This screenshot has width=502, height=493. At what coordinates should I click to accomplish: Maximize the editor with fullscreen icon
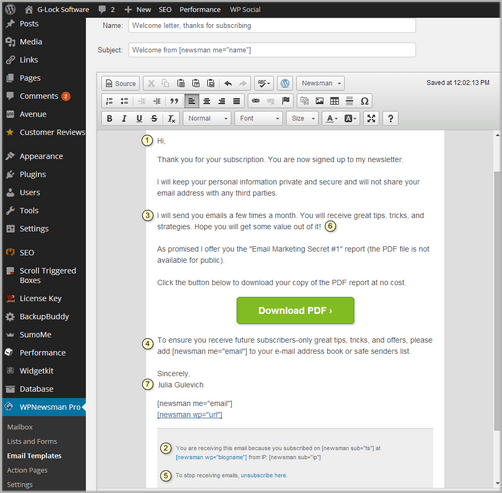tap(371, 118)
